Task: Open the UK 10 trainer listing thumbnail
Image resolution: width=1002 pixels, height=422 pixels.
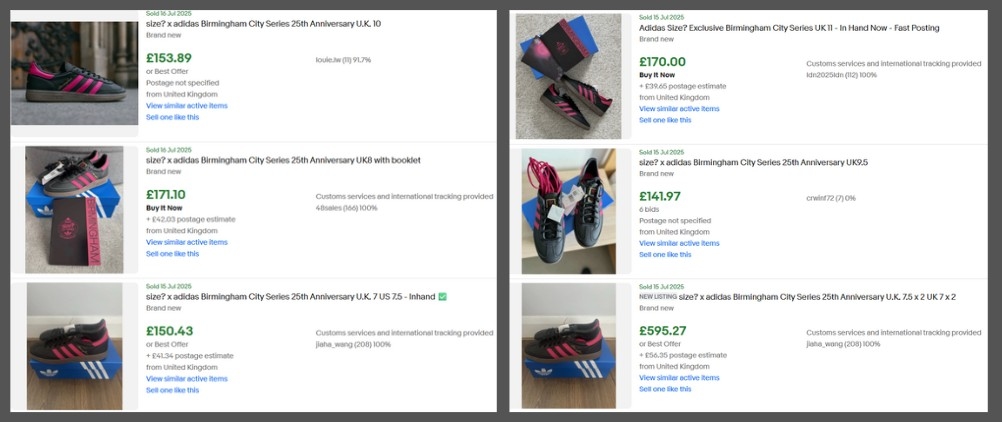Action: click(x=74, y=72)
